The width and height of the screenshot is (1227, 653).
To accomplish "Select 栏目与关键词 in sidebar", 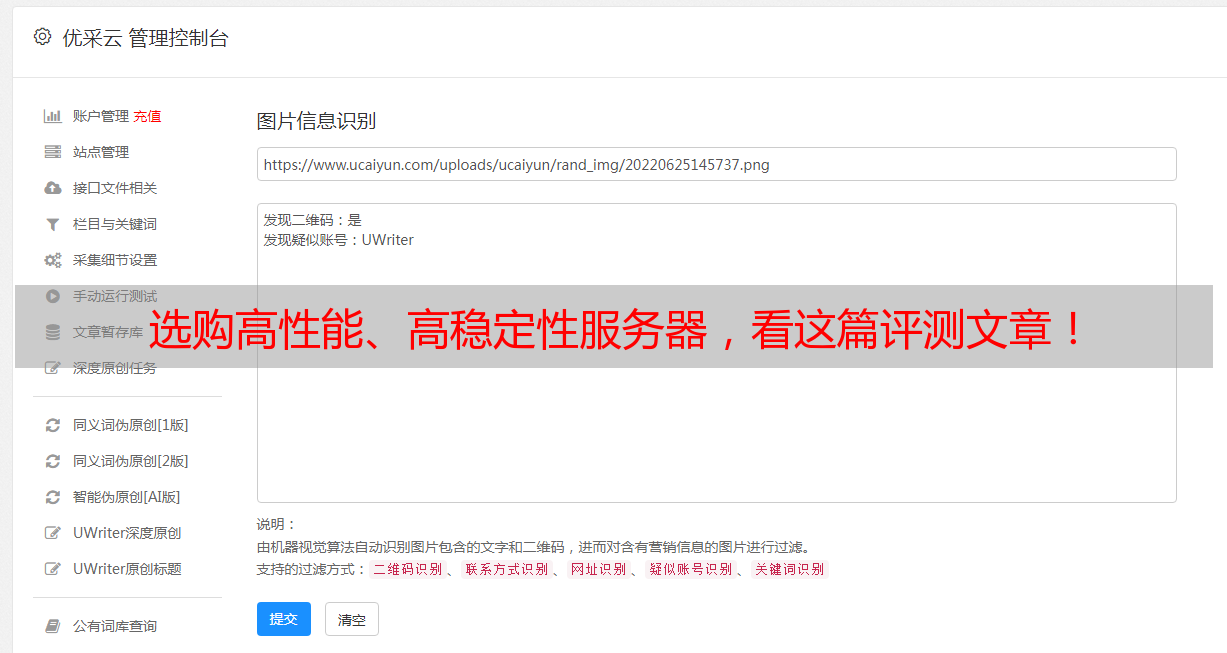I will tap(115, 224).
